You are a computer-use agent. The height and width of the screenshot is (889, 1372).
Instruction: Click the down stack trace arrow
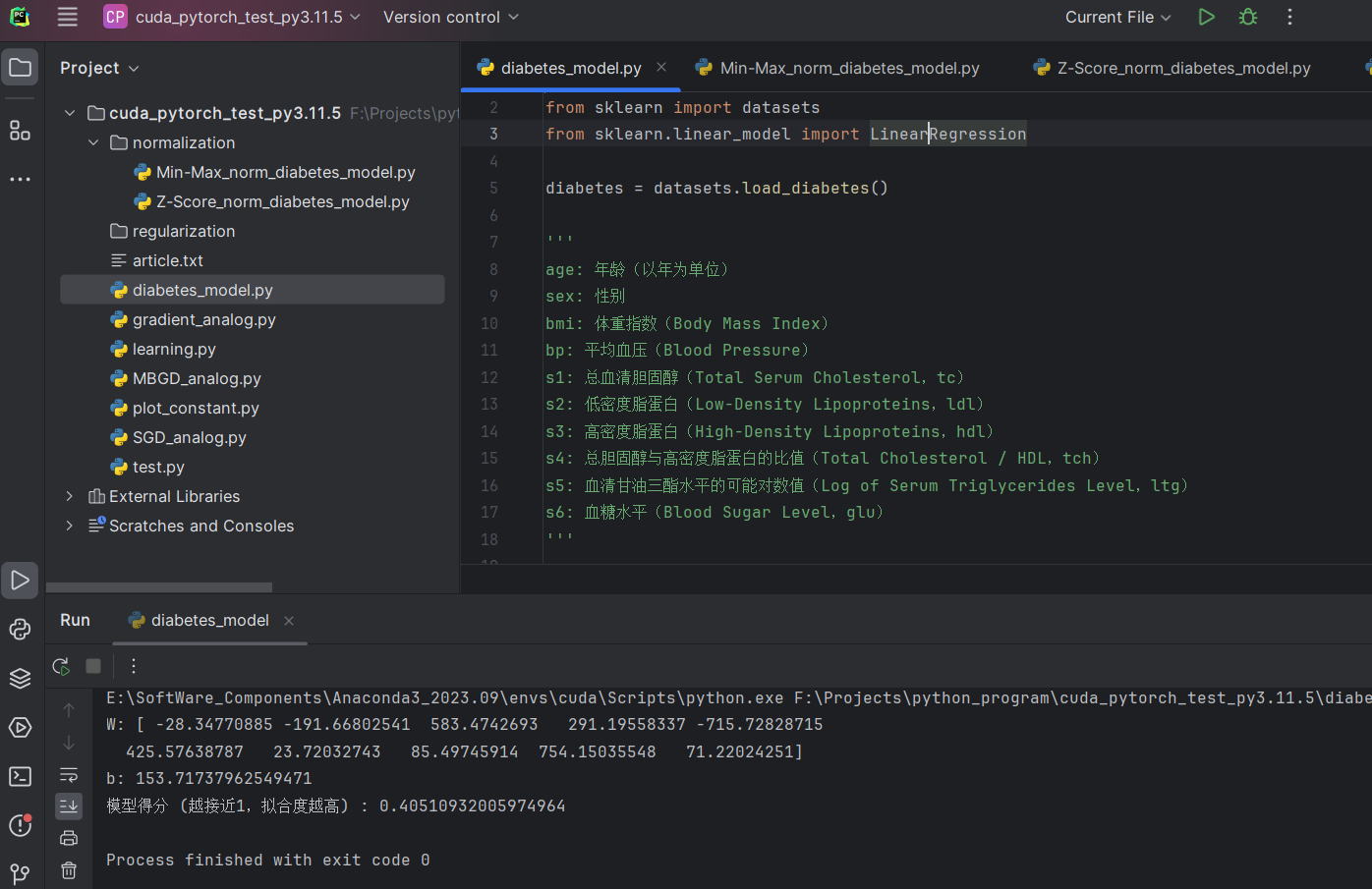coord(69,743)
